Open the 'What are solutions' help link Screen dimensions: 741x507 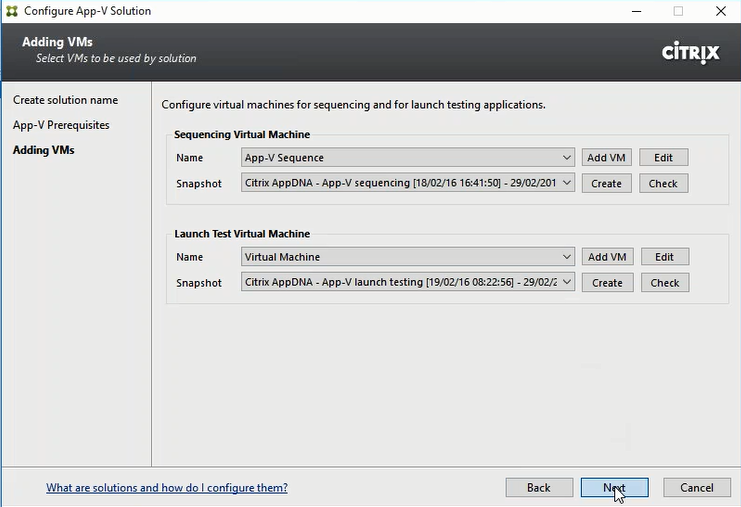click(167, 488)
